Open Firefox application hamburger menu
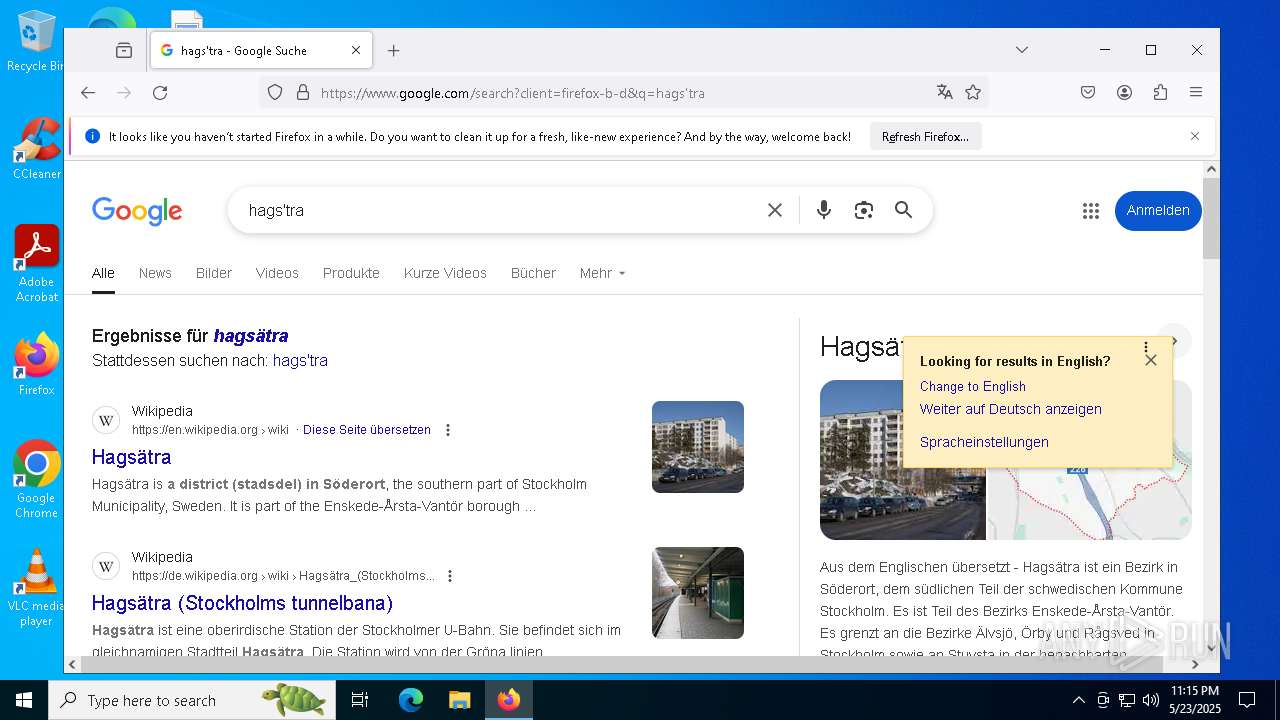This screenshot has width=1280, height=720. coord(1196,93)
